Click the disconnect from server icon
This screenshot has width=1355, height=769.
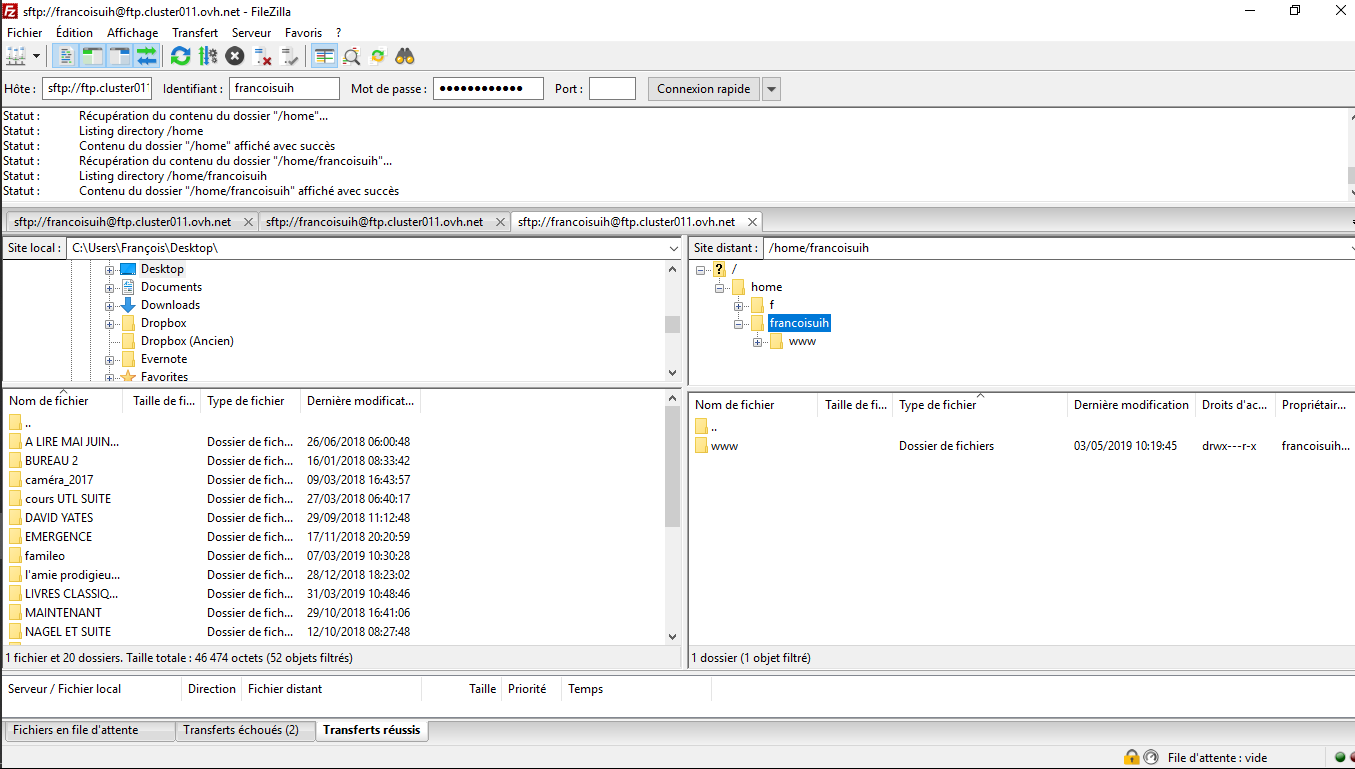click(x=262, y=56)
